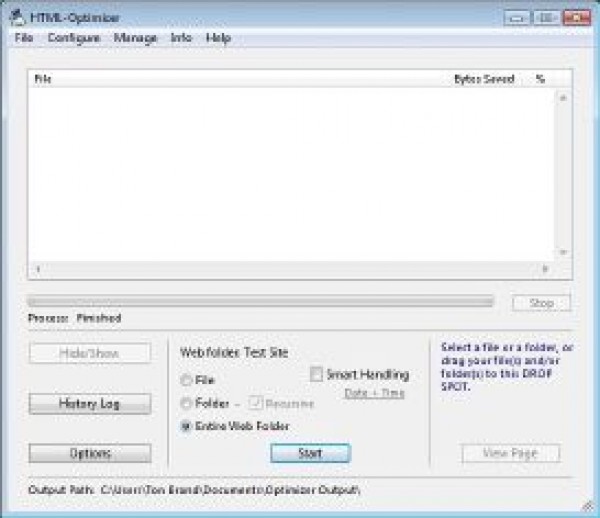Close the HTML-Optimizer window
Image resolution: width=600 pixels, height=518 pixels.
click(577, 18)
